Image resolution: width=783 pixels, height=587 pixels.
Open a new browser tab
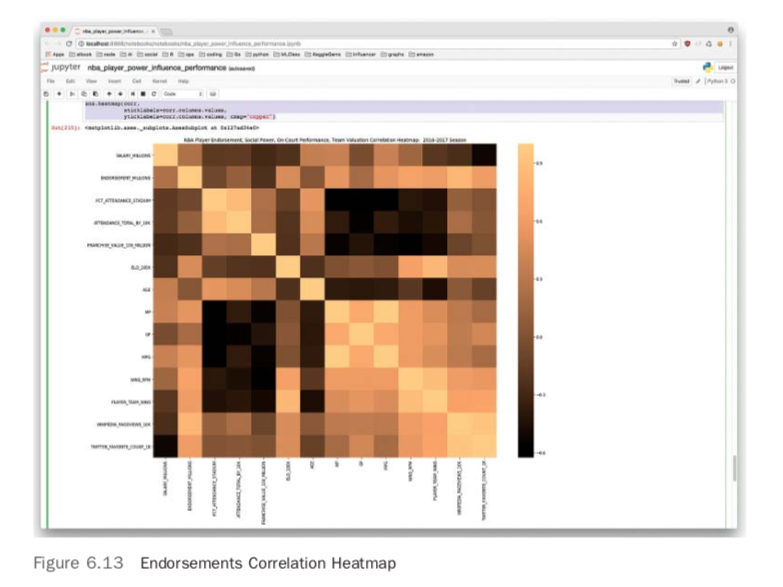tap(166, 31)
